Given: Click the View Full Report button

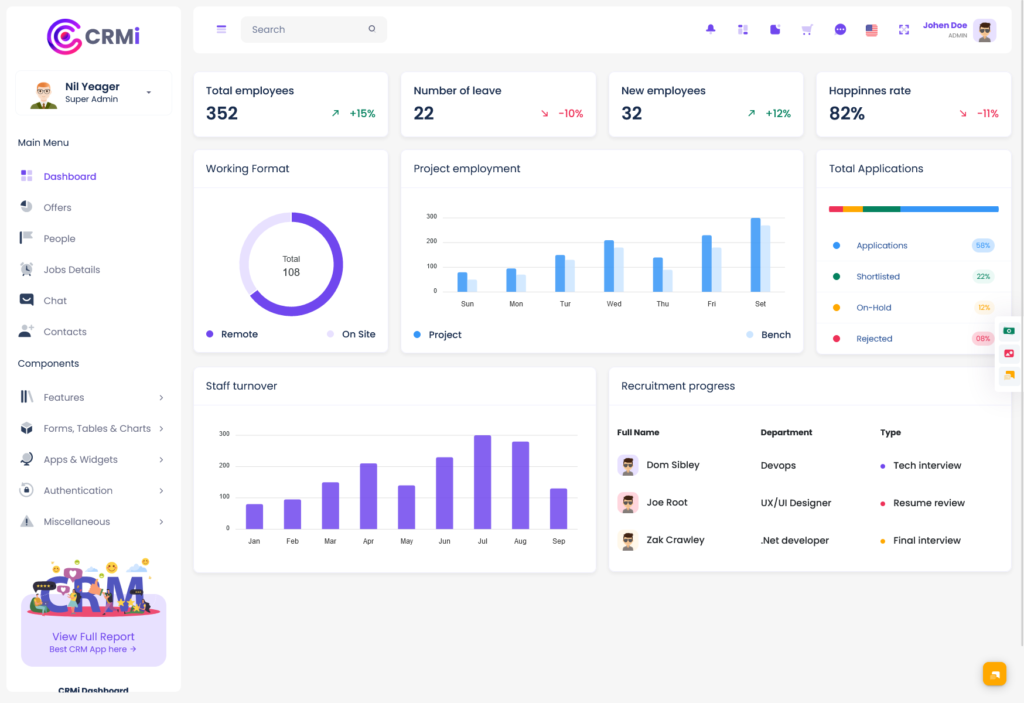Looking at the screenshot, I should 93,636.
